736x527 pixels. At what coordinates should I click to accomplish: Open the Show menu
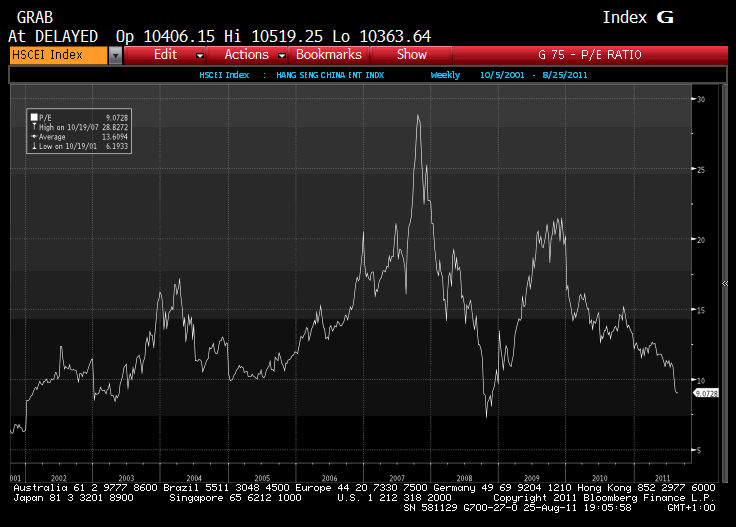click(x=412, y=55)
